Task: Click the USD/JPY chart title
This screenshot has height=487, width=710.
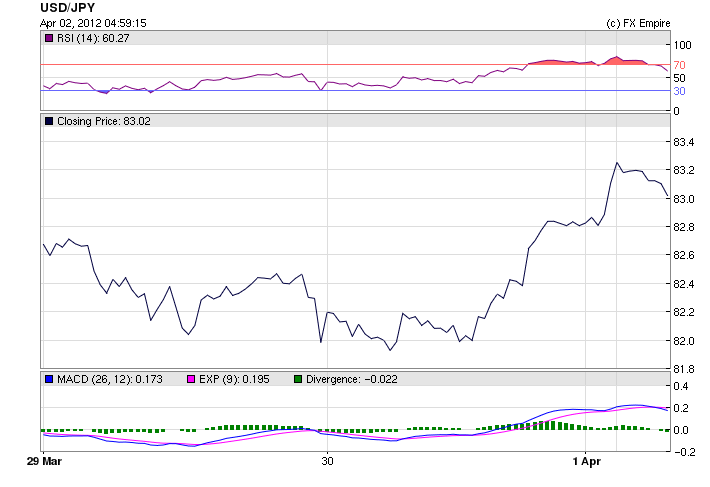Action: [x=67, y=8]
